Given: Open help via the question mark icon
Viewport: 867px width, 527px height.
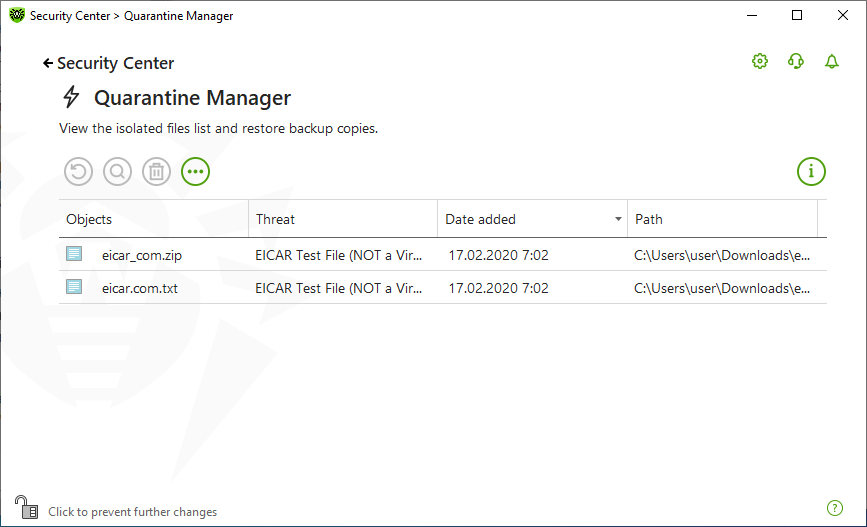Looking at the screenshot, I should coord(834,508).
